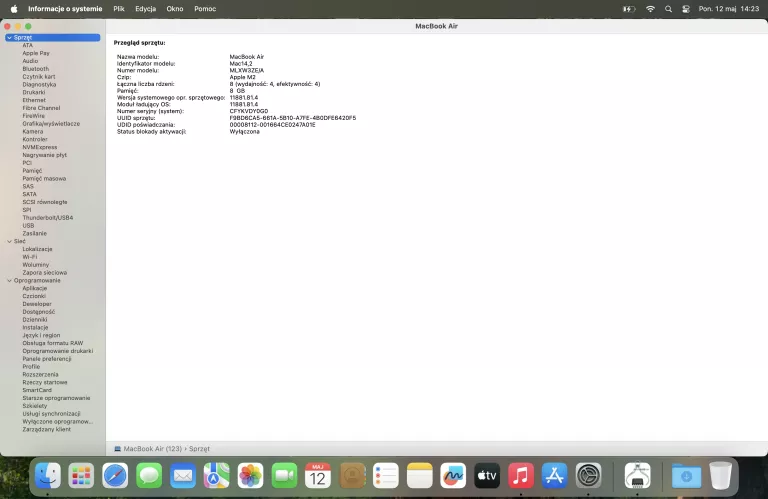Open Contacts app in the Dock
768x499 pixels.
[x=352, y=475]
